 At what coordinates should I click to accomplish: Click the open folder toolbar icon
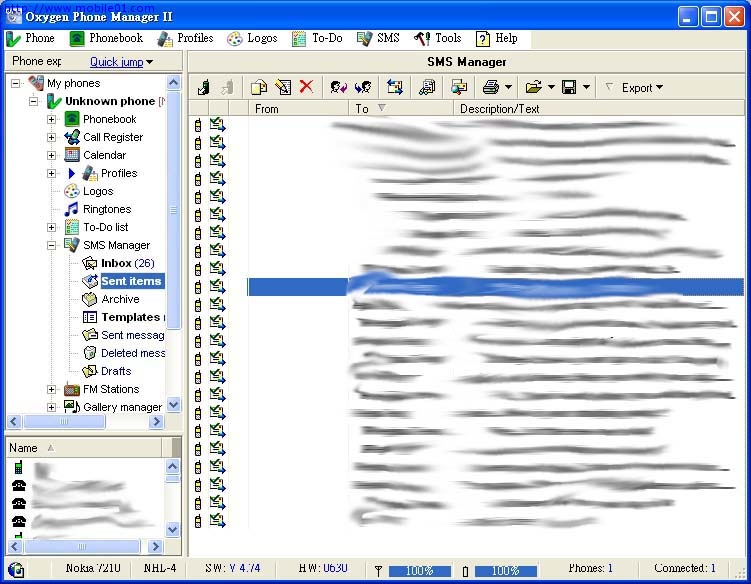[534, 88]
